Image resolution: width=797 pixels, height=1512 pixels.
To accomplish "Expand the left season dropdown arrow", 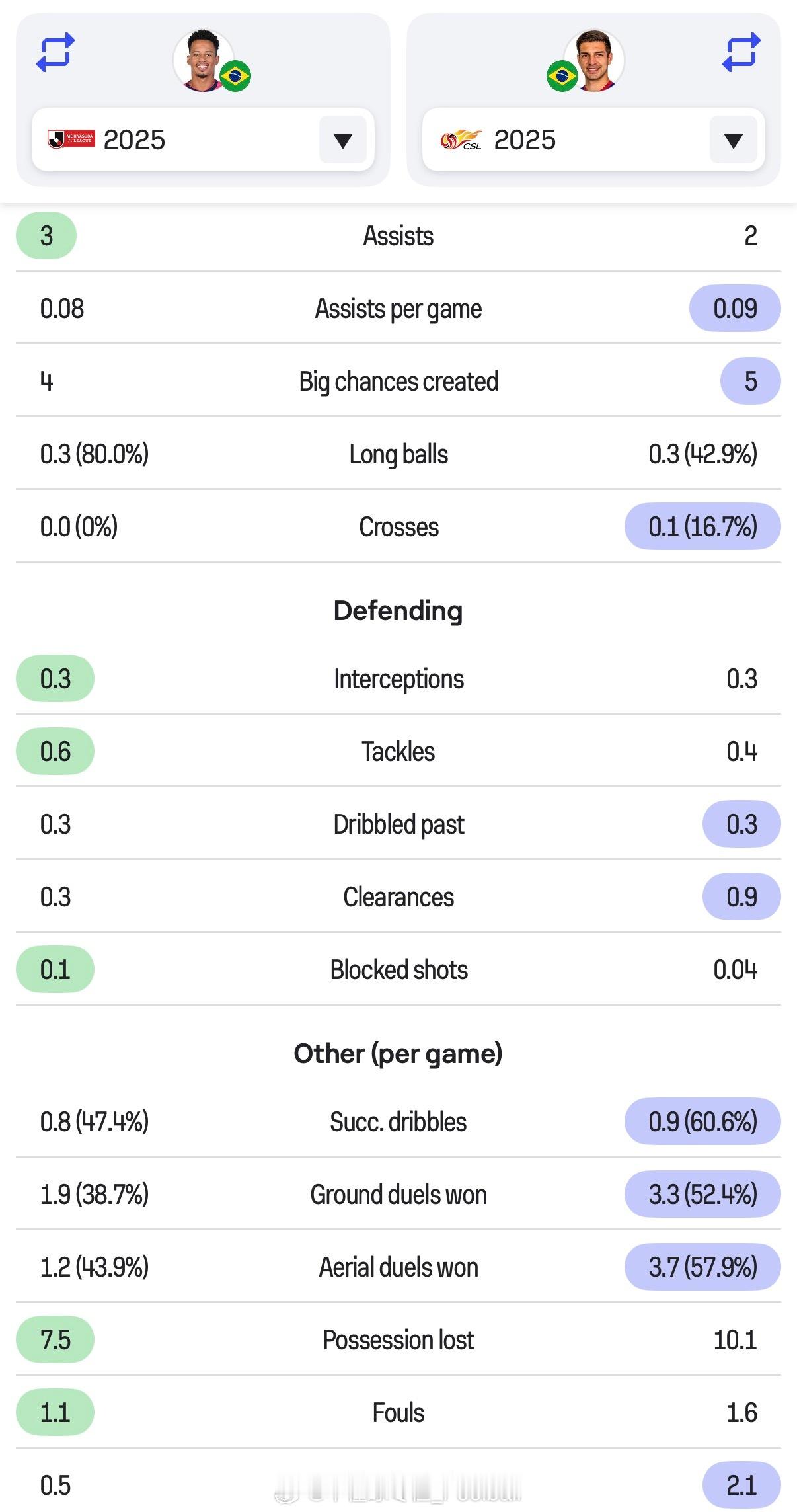I will click(x=342, y=139).
